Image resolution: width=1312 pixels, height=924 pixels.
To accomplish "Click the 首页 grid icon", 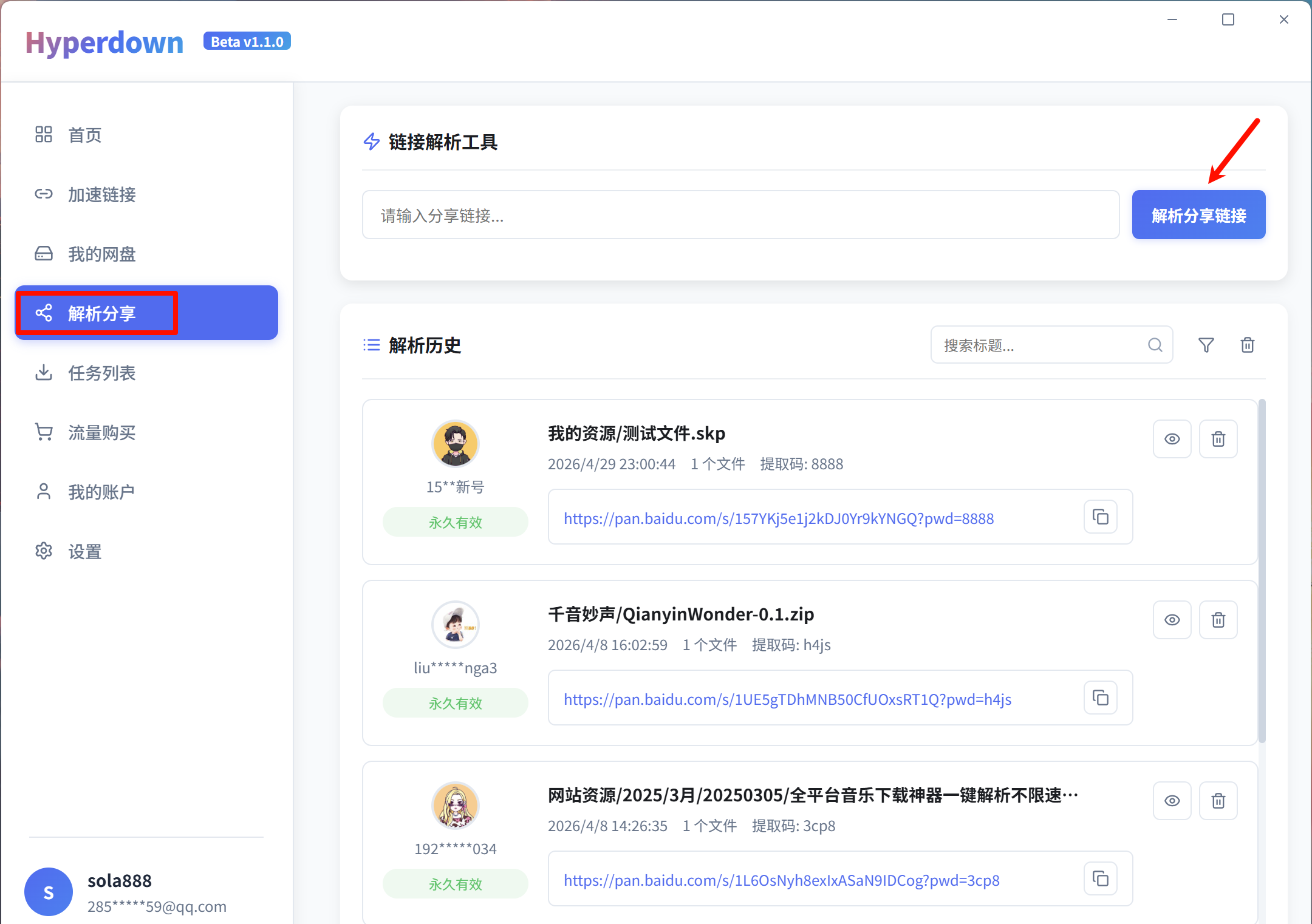I will (x=44, y=134).
